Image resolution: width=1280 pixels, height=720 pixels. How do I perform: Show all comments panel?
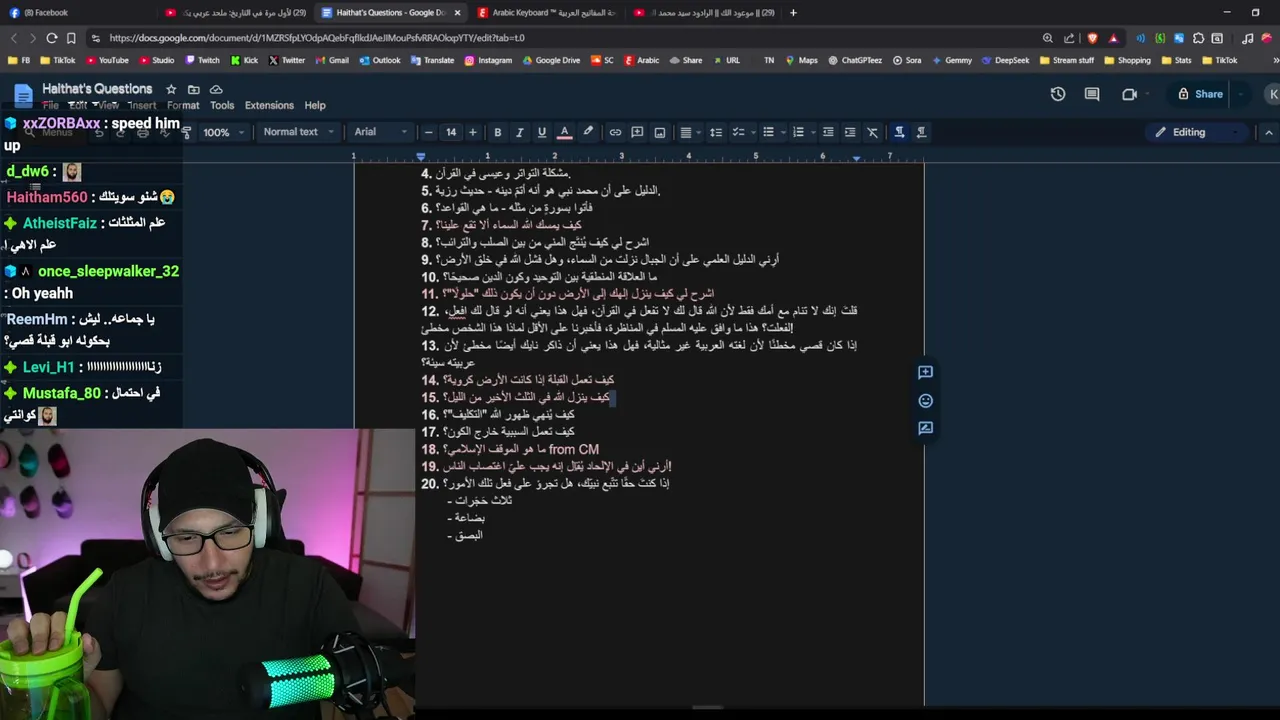click(x=1092, y=94)
